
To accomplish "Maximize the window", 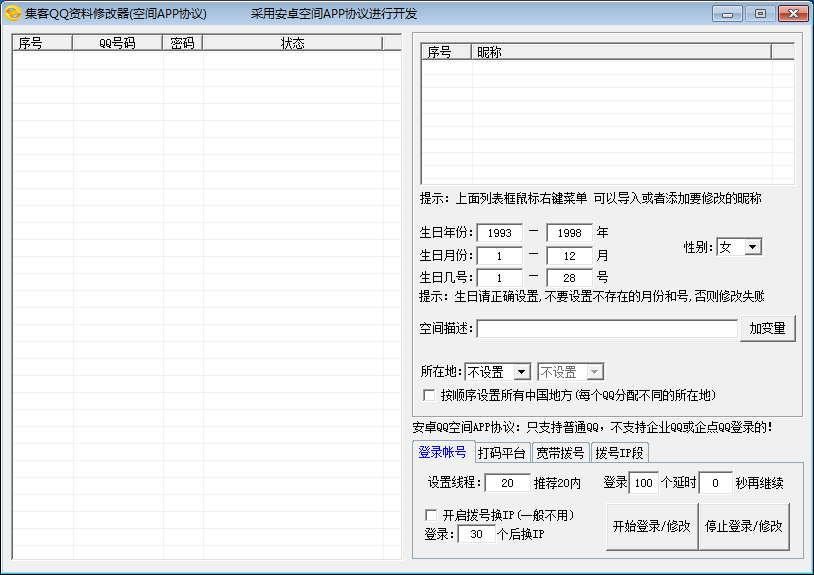I will pyautogui.click(x=760, y=13).
